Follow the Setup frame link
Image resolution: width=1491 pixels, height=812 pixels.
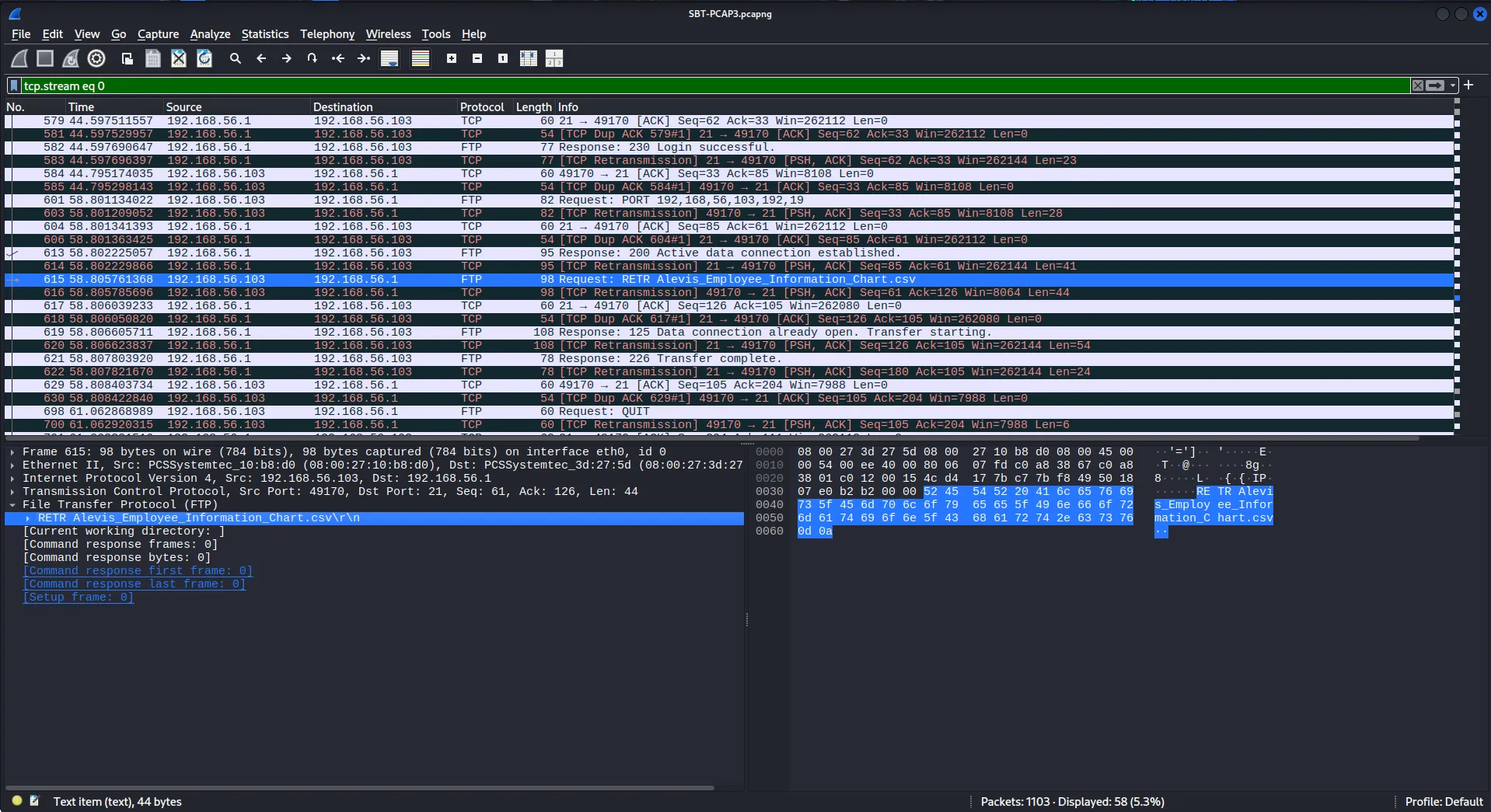tap(79, 597)
